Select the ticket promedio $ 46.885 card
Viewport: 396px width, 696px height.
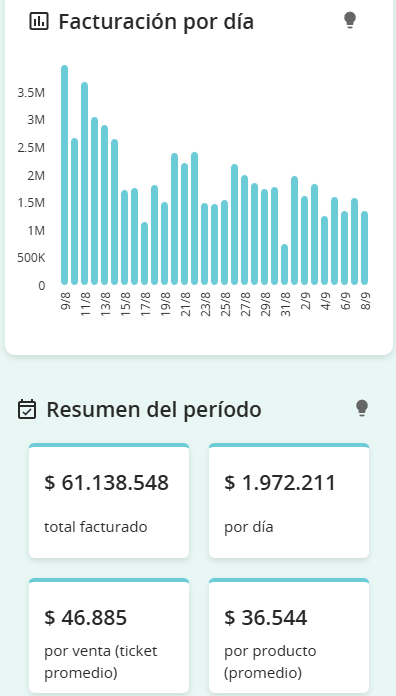[109, 636]
